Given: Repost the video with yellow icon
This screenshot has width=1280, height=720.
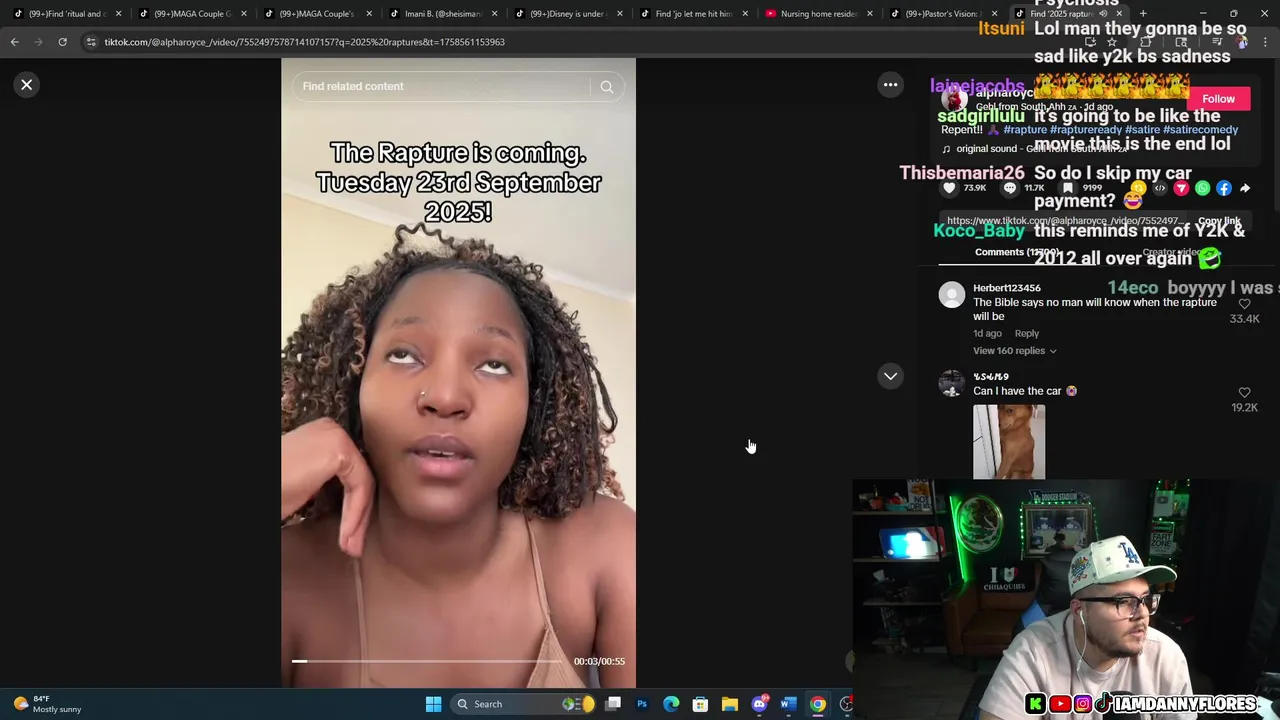Looking at the screenshot, I should tap(1138, 188).
